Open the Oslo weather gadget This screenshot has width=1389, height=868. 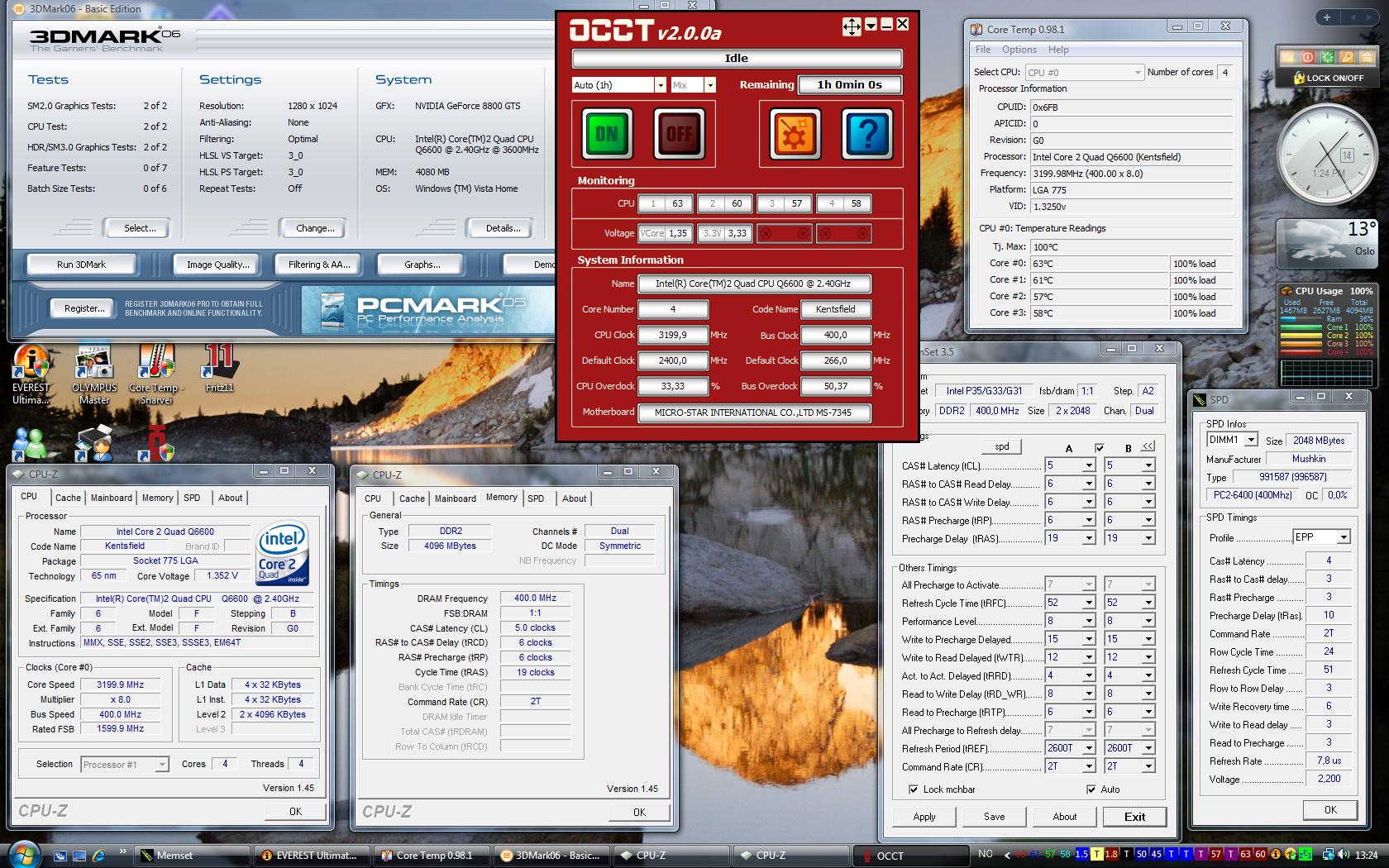1327,242
